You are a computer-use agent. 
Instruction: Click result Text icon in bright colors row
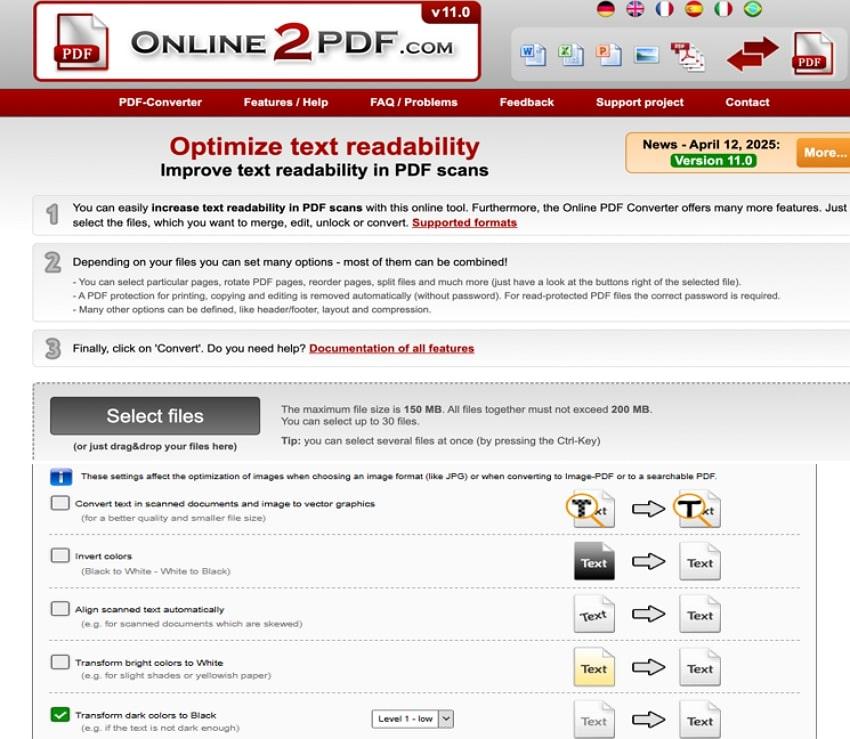click(x=700, y=667)
